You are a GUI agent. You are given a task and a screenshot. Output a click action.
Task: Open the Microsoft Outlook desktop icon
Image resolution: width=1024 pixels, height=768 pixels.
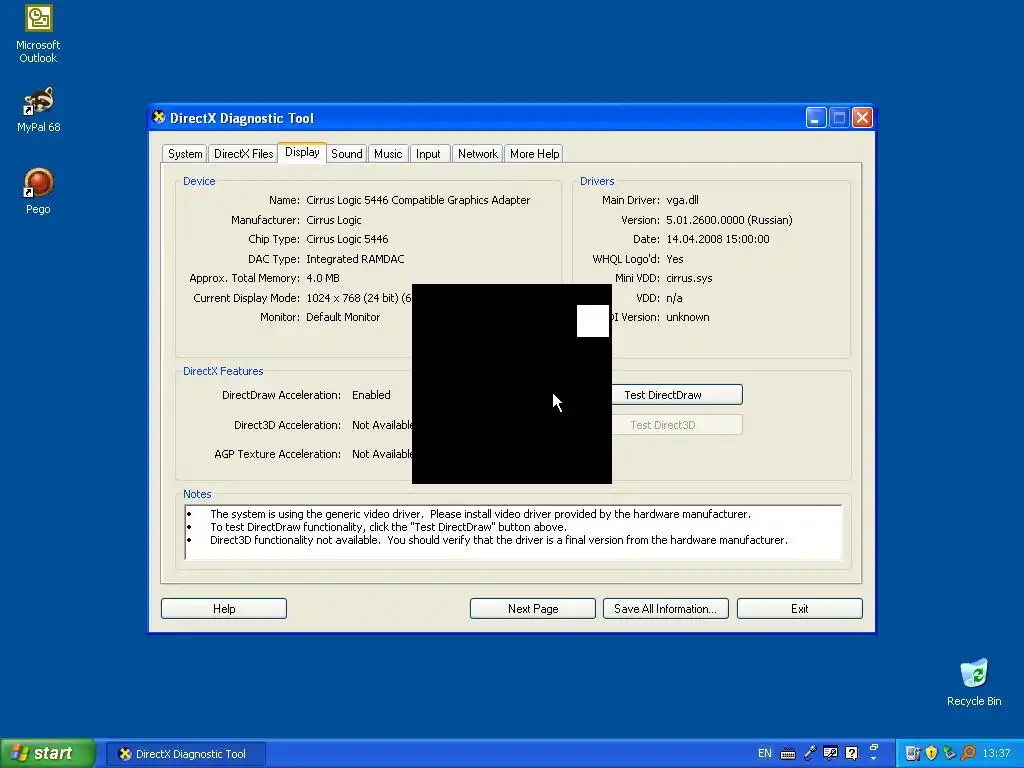click(38, 34)
